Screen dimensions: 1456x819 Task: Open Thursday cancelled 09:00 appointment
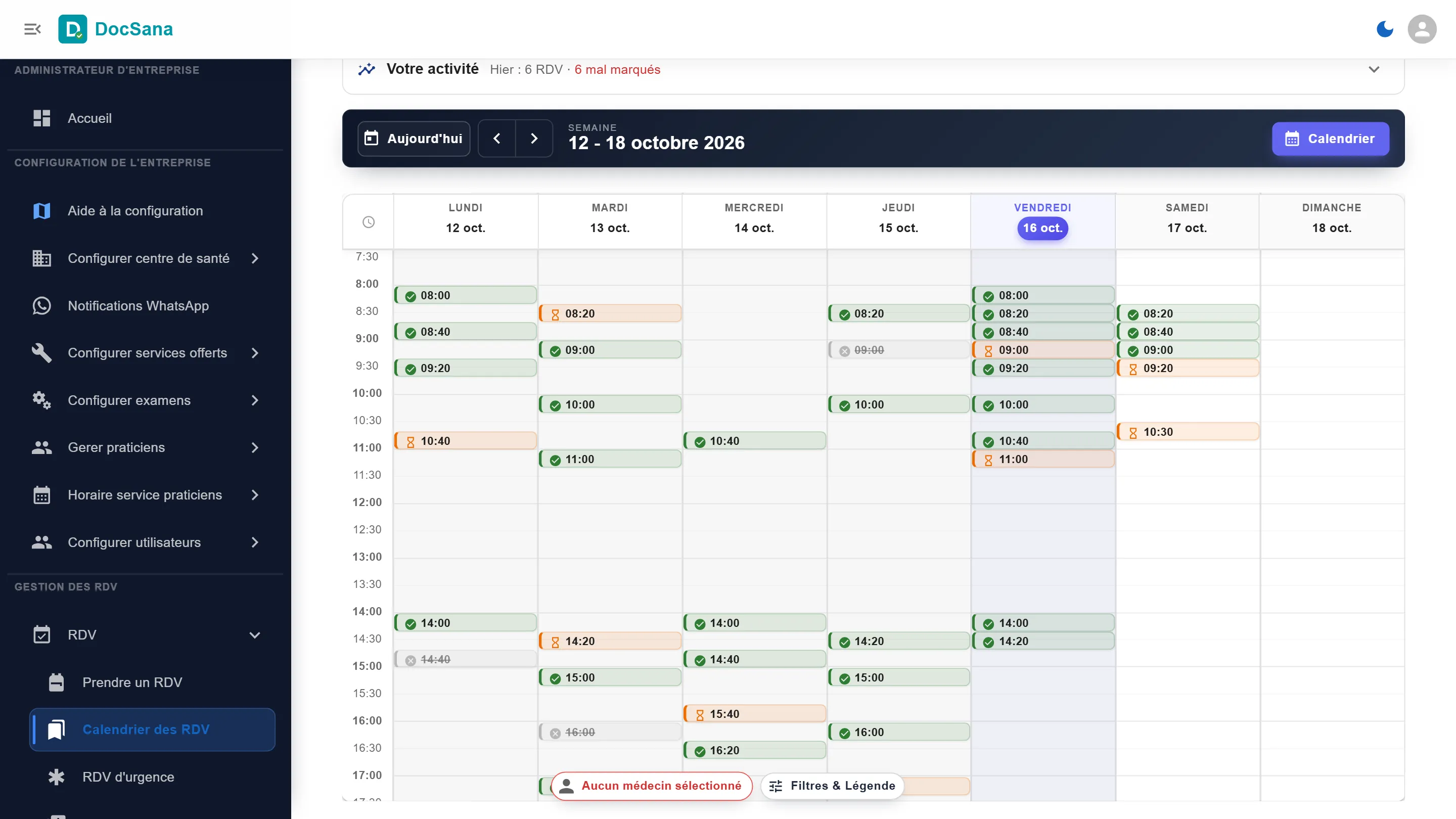coord(899,350)
